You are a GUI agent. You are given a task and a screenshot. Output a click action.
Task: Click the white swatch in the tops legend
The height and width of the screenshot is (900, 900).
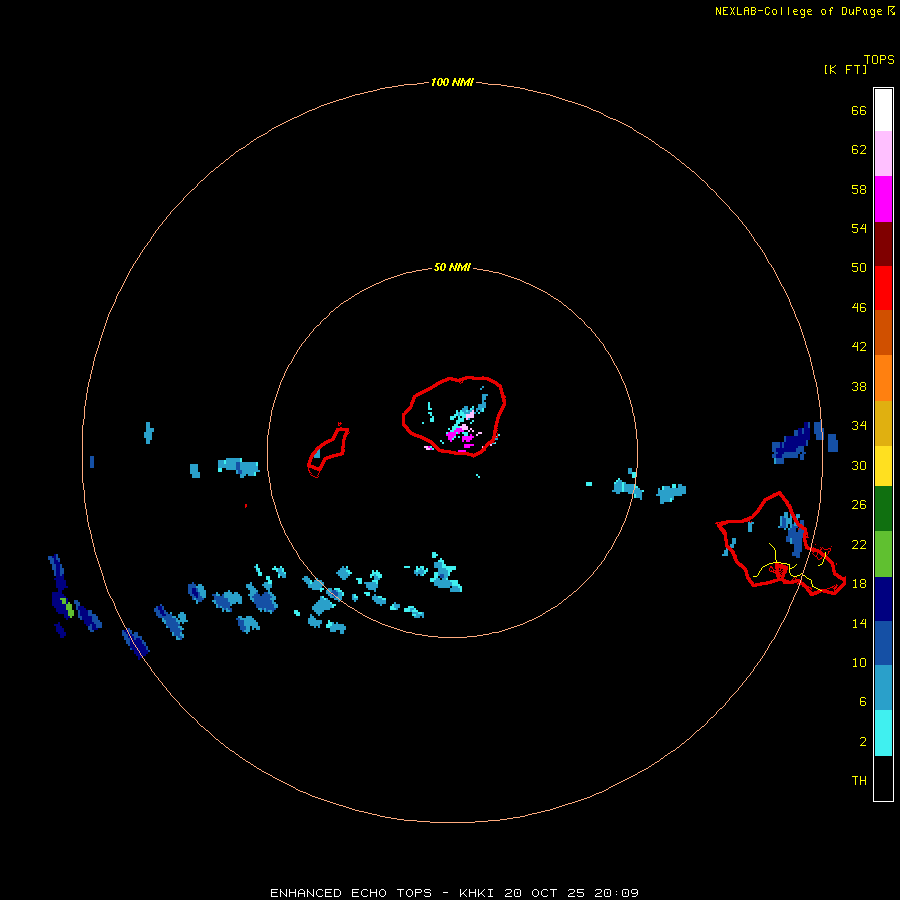(x=883, y=110)
